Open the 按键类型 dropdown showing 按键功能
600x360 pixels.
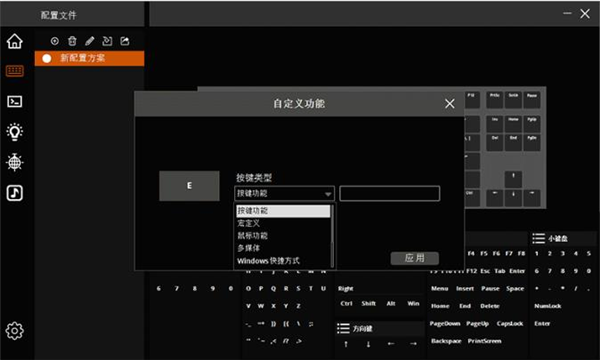[x=284, y=194]
